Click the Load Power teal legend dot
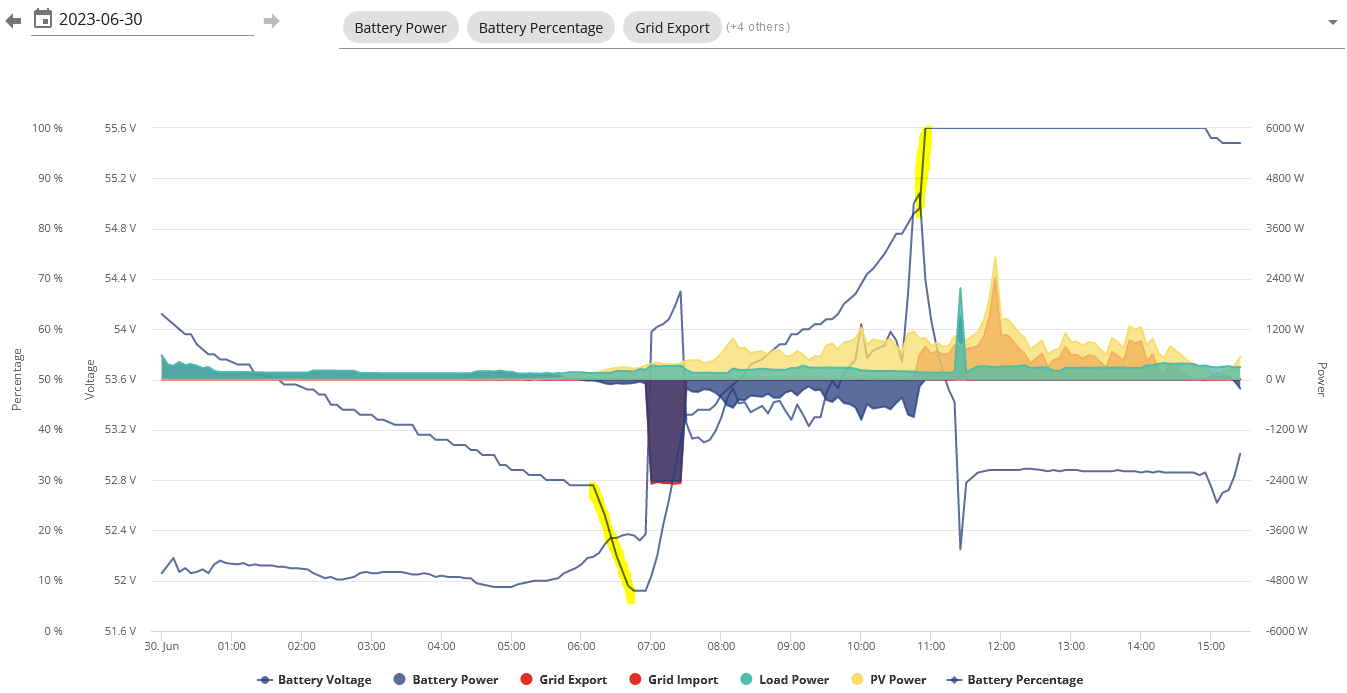1347x693 pixels. pyautogui.click(x=746, y=680)
